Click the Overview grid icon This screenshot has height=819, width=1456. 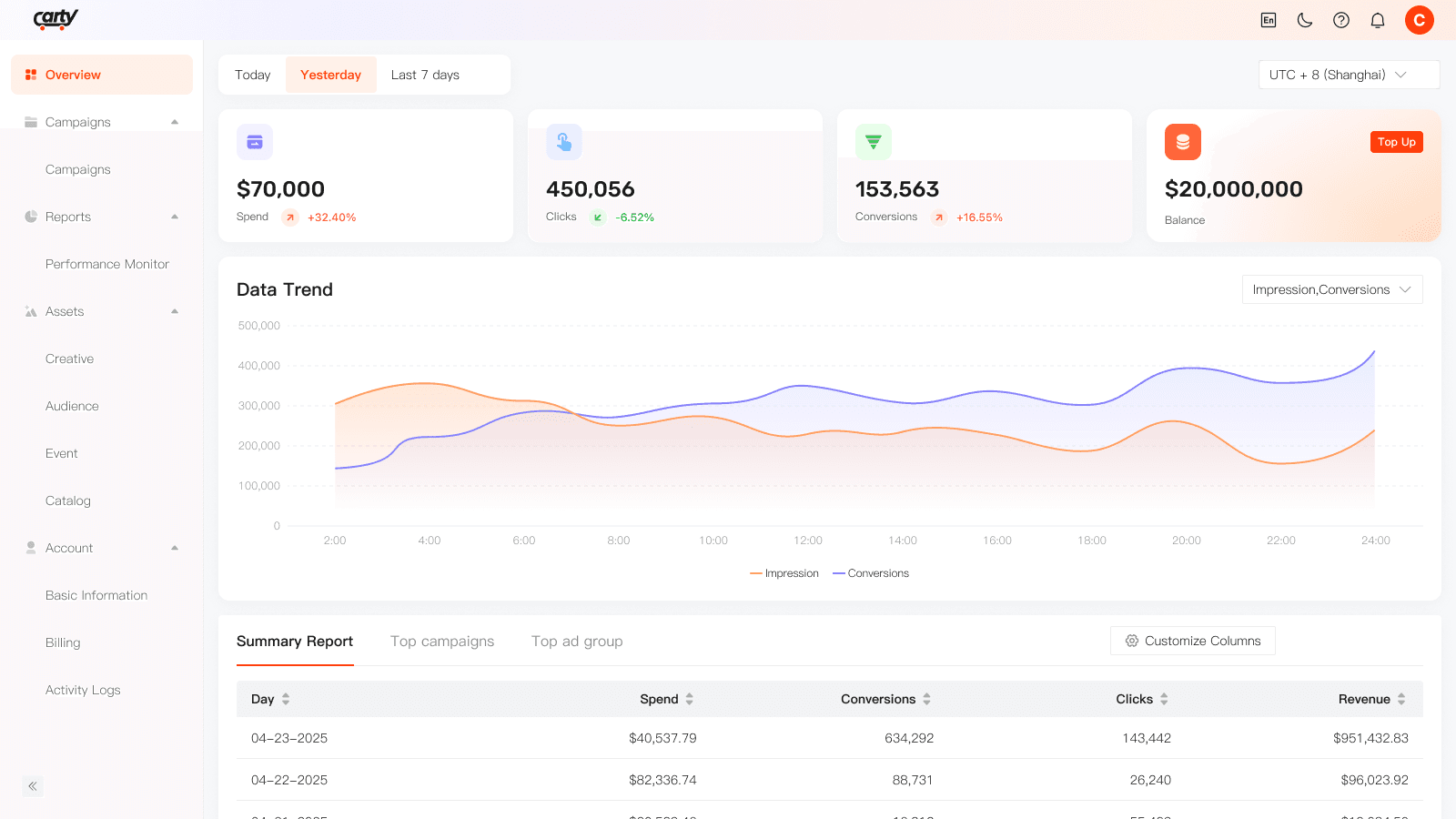[x=31, y=75]
